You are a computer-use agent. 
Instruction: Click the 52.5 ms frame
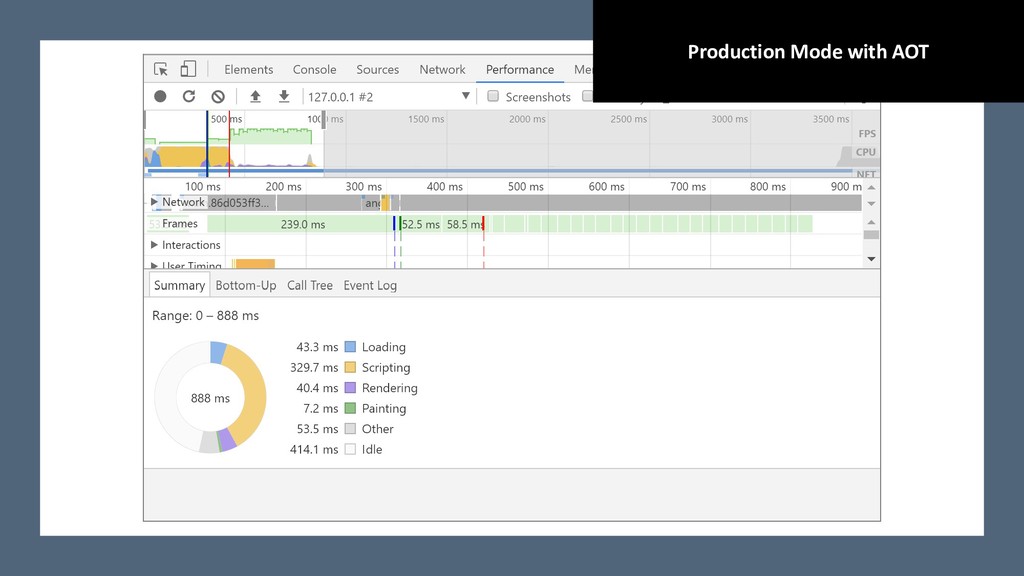coord(421,224)
